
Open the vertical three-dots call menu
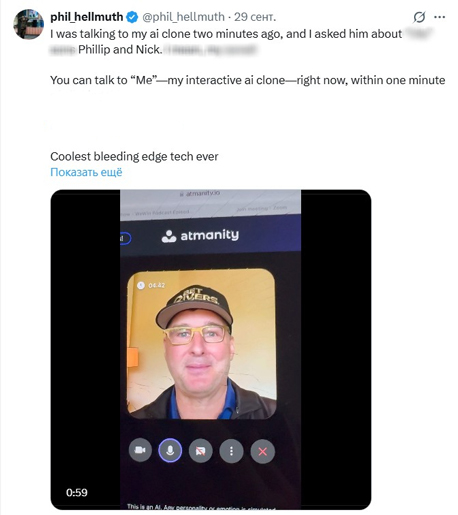coord(231,451)
